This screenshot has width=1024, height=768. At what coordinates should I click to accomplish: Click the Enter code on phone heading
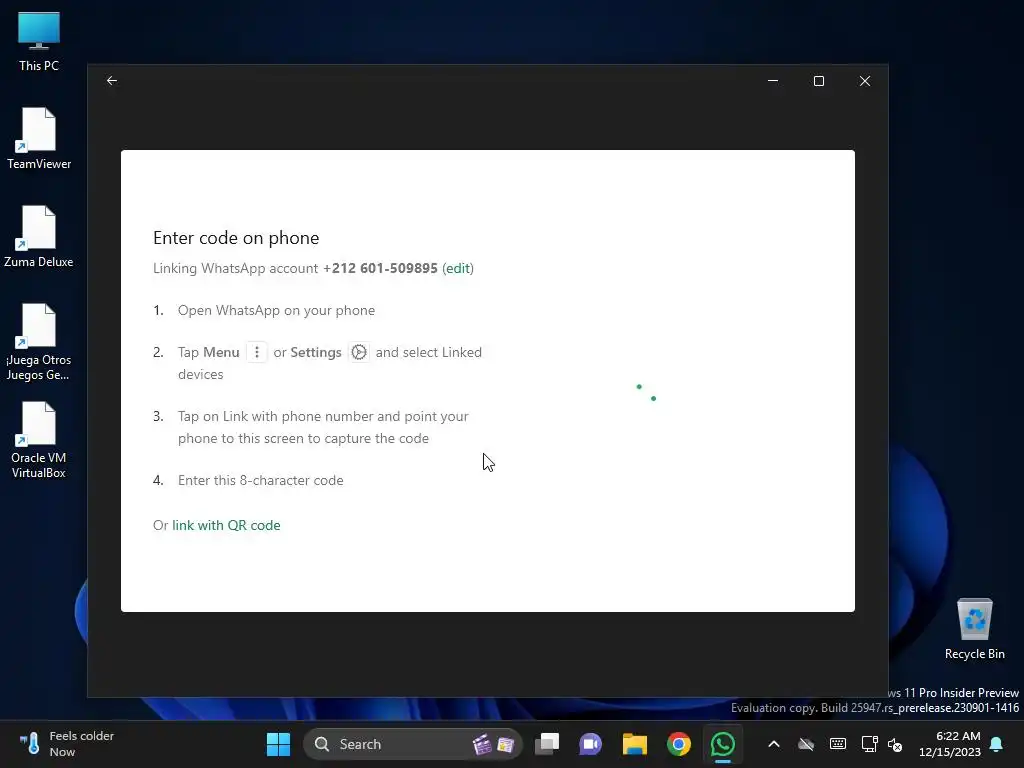236,238
